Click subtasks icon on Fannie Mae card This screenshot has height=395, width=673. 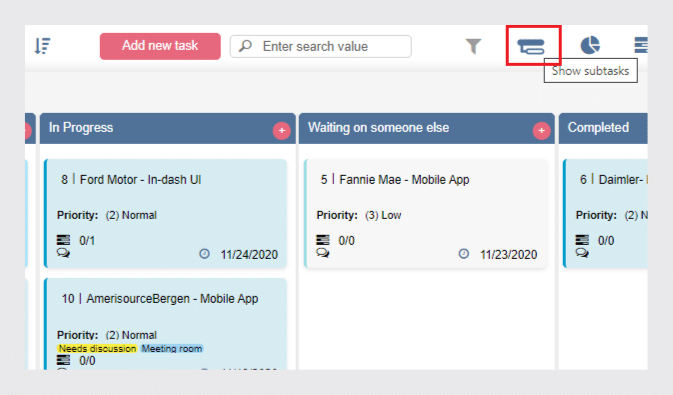323,240
